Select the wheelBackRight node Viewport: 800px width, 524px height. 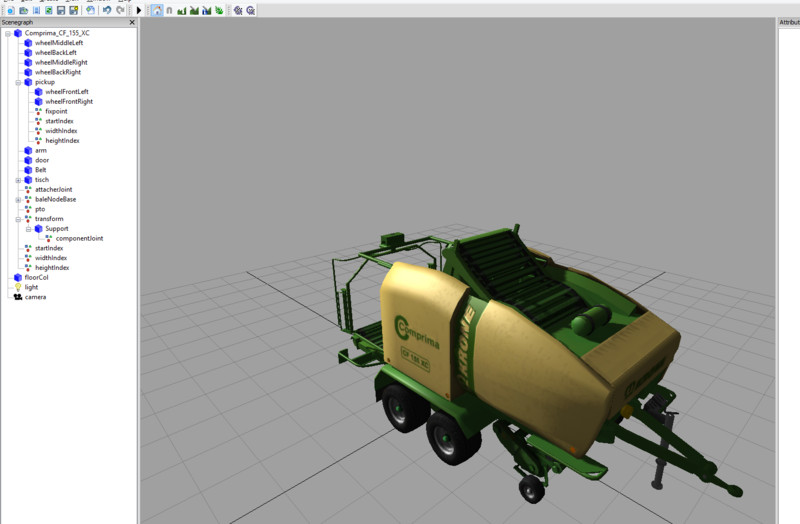coord(58,72)
